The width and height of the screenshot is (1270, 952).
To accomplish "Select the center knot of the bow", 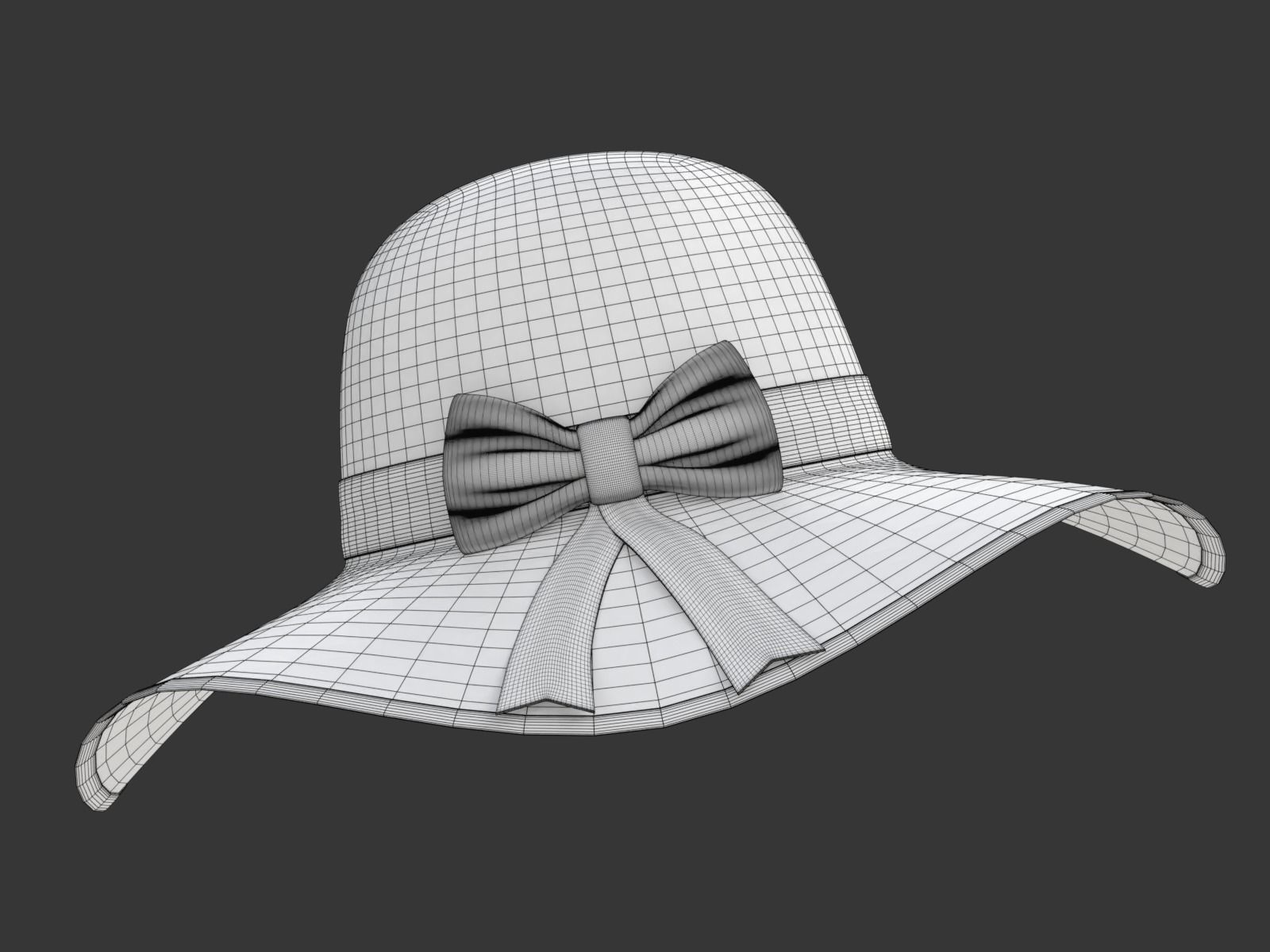I will 609,462.
